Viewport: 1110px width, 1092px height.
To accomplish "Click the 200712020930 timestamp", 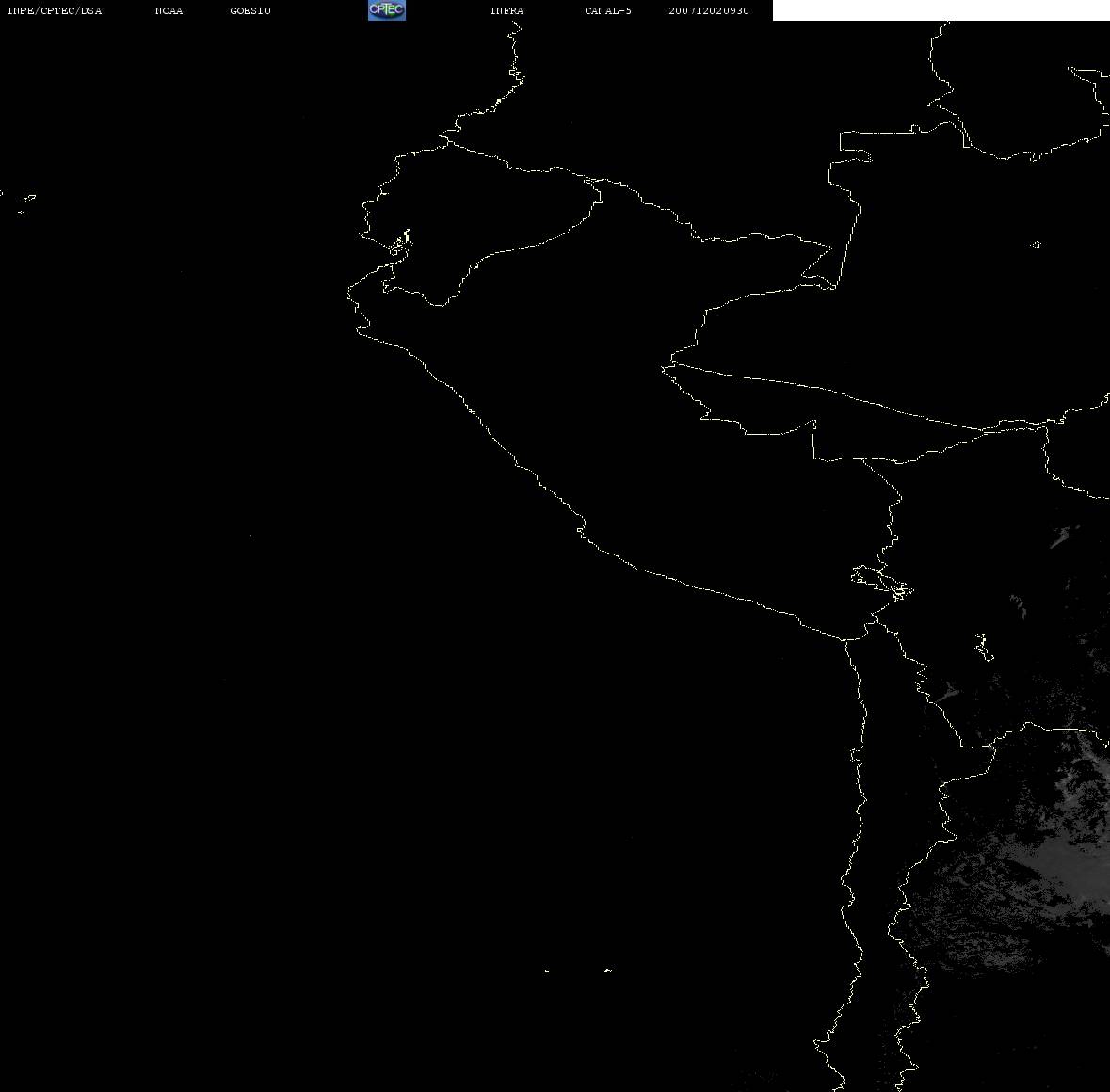I will click(x=709, y=11).
